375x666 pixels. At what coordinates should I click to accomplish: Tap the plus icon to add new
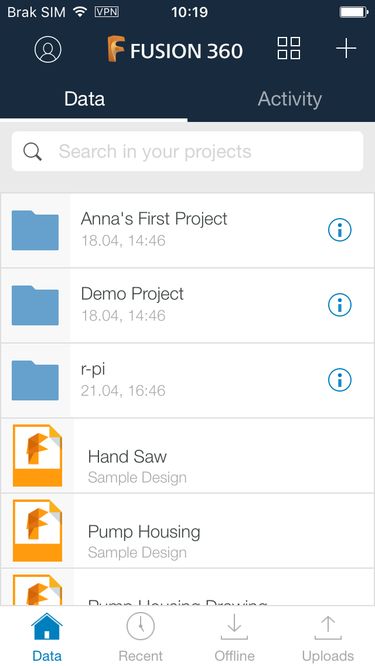coord(346,48)
